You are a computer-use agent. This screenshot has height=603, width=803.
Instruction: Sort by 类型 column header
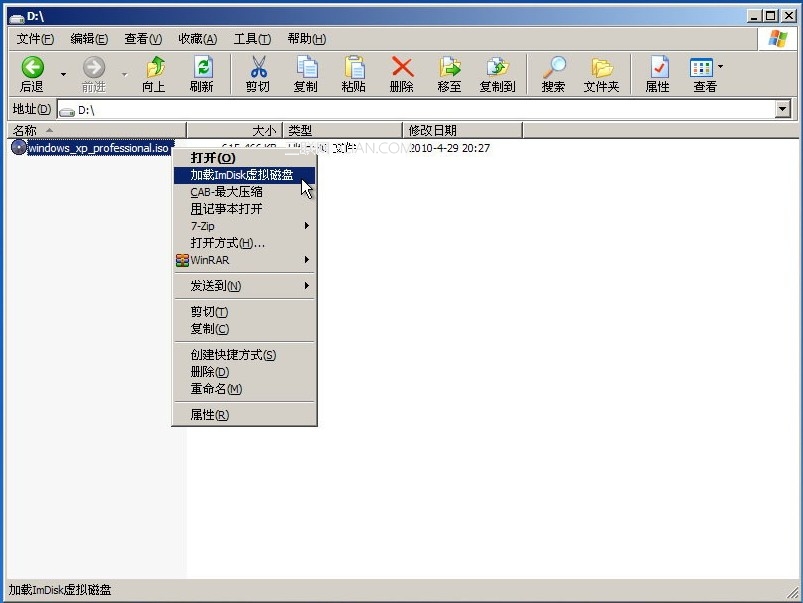coord(342,130)
